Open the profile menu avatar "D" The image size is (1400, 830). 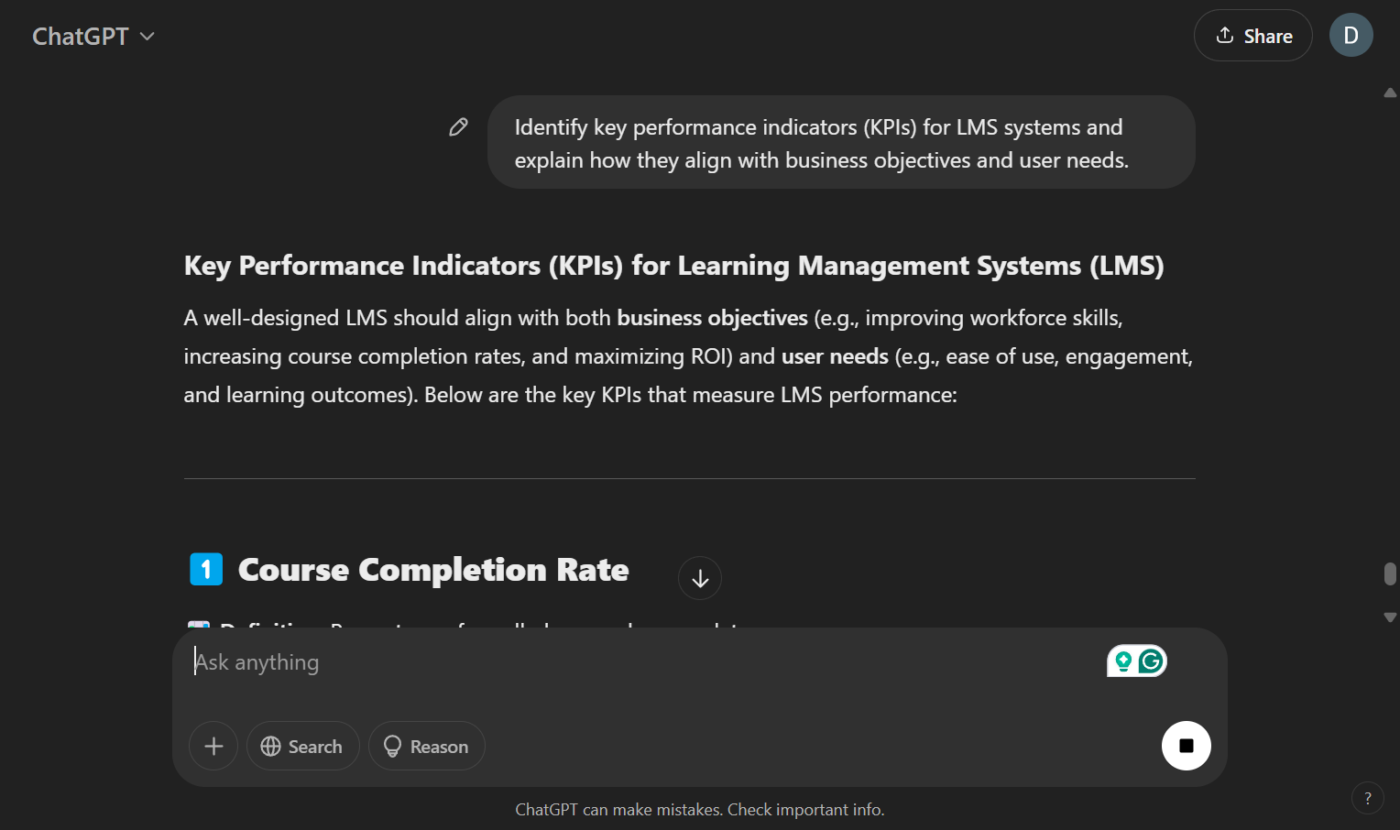tap(1350, 36)
